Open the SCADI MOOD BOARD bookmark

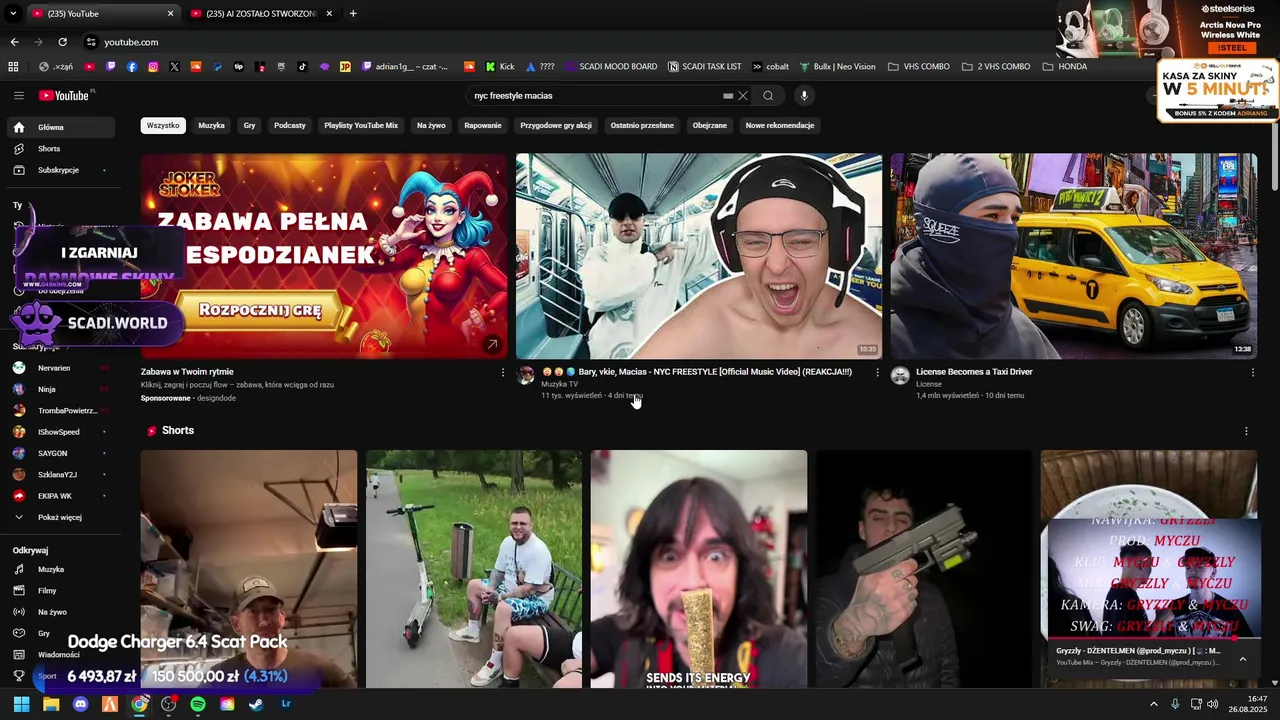(x=610, y=67)
